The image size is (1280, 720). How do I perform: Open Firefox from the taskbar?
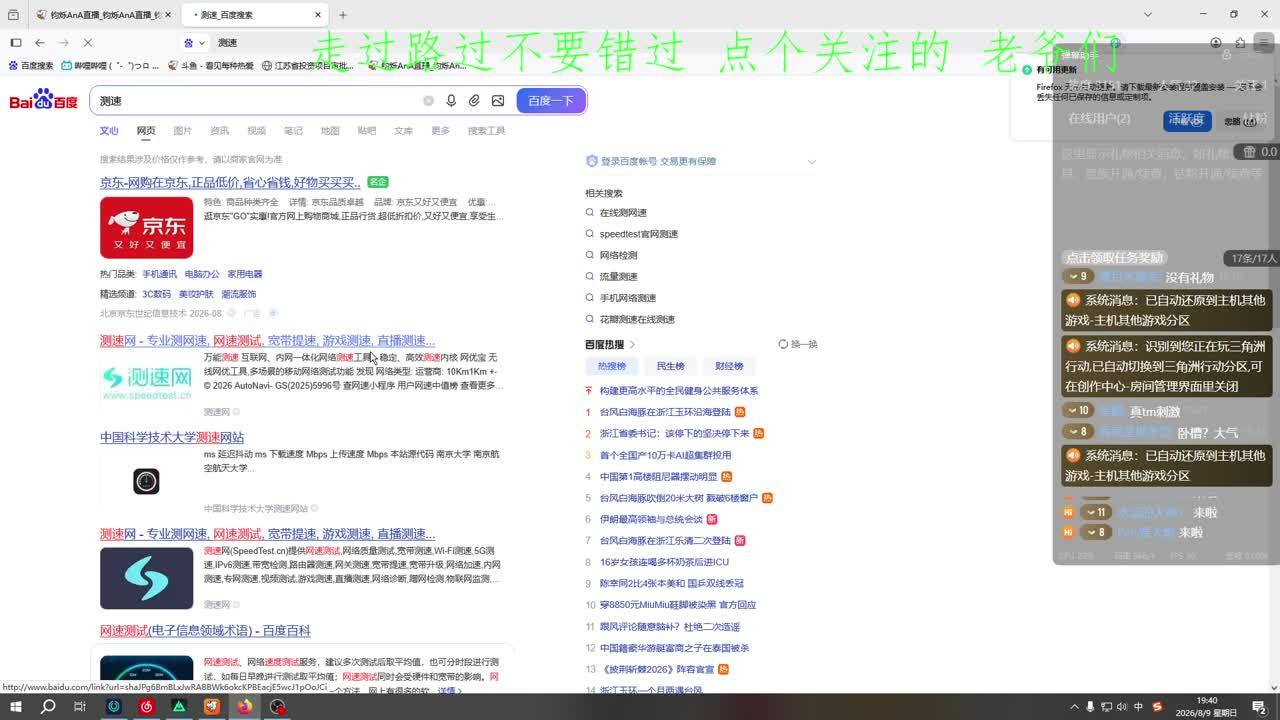coord(244,707)
